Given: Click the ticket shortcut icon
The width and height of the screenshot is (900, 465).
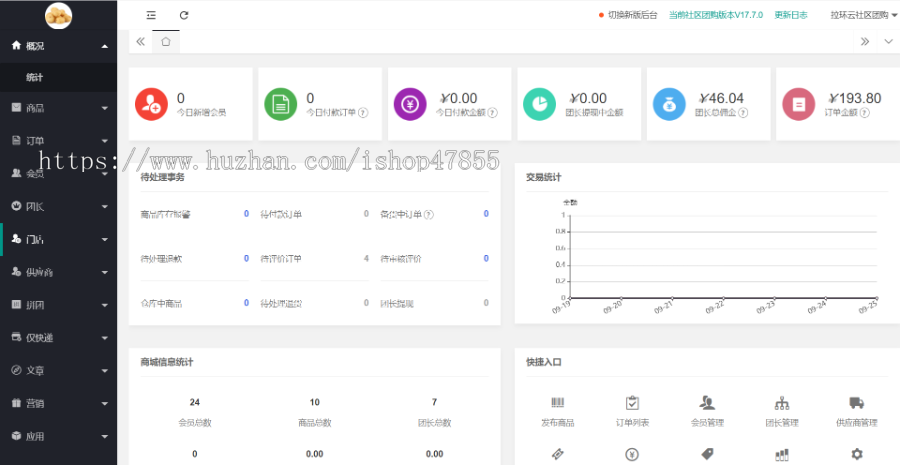Looking at the screenshot, I should (557, 455).
